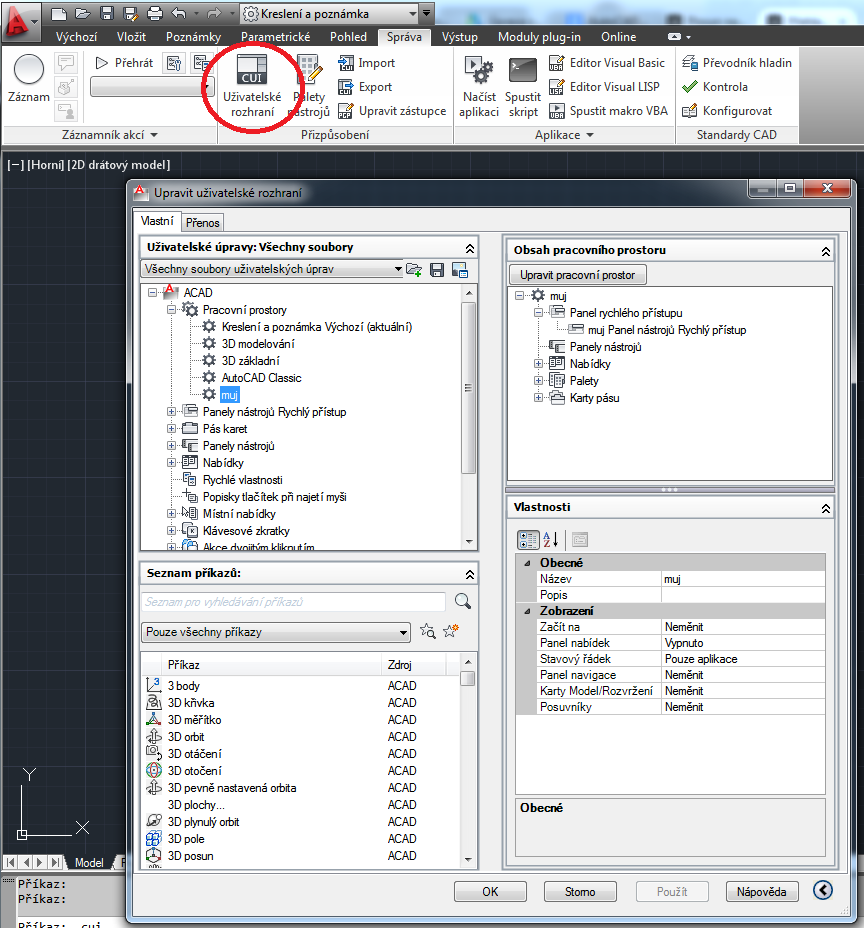Select the AutoCAD Classic workspace in tree
The image size is (864, 928).
click(261, 378)
